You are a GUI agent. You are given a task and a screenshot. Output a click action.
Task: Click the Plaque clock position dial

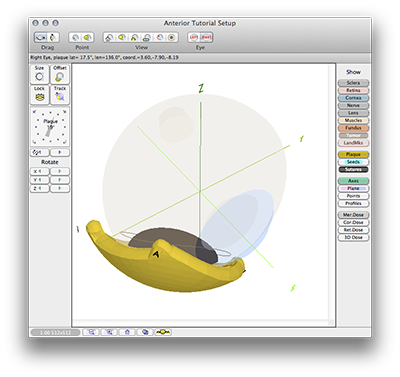tap(50, 127)
